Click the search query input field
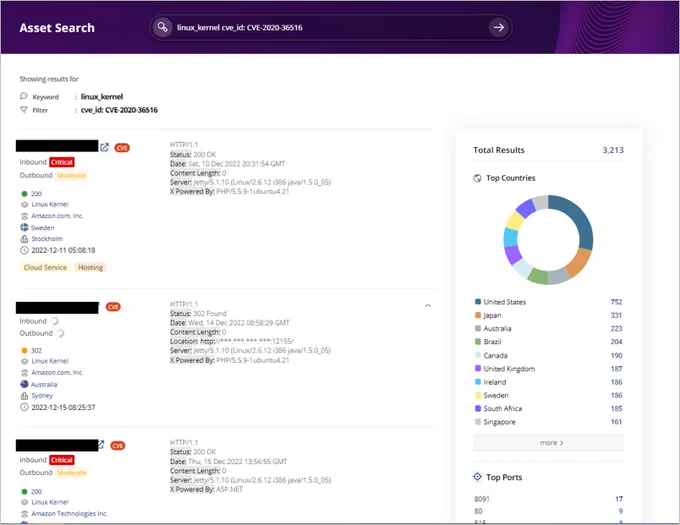Image resolution: width=680 pixels, height=525 pixels. pyautogui.click(x=330, y=27)
